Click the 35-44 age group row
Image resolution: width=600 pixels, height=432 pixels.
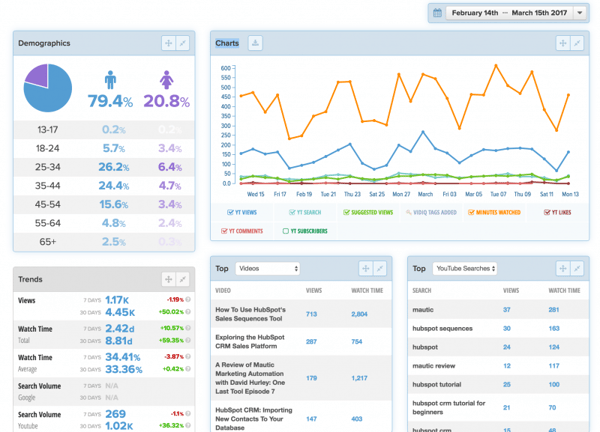tap(104, 186)
